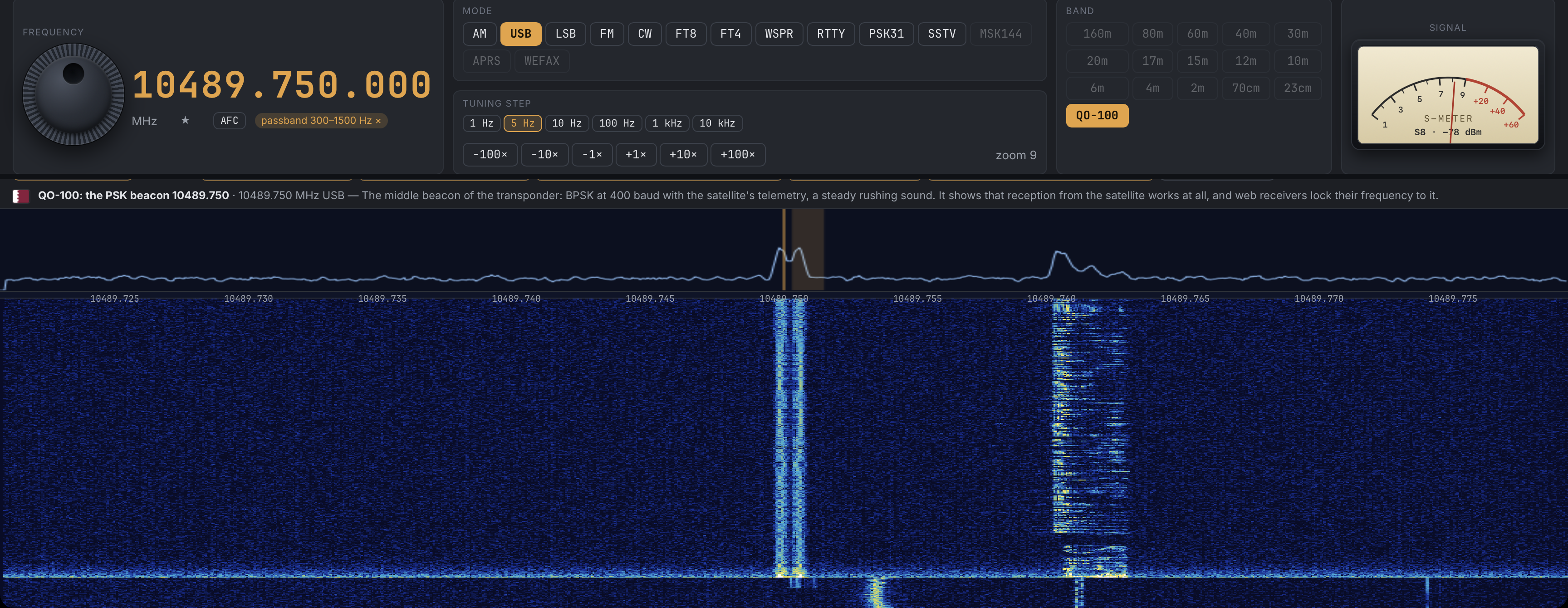Choose SSTV mode
Viewport: 1568px width, 608px height.
(941, 34)
